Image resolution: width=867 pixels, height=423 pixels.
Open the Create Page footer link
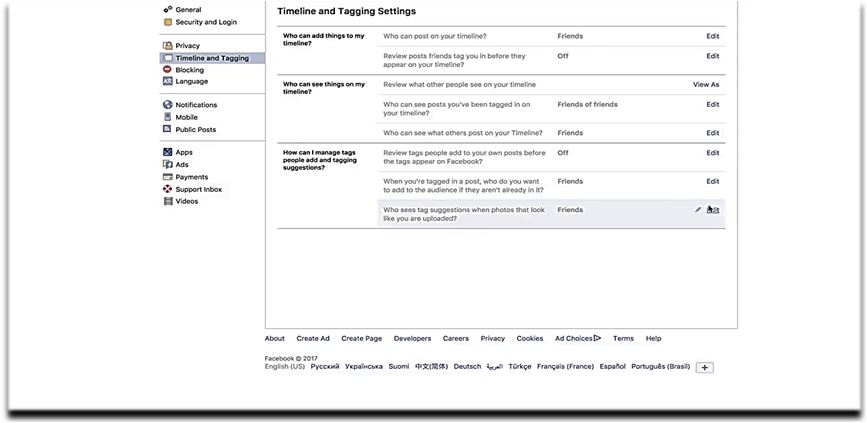(362, 338)
